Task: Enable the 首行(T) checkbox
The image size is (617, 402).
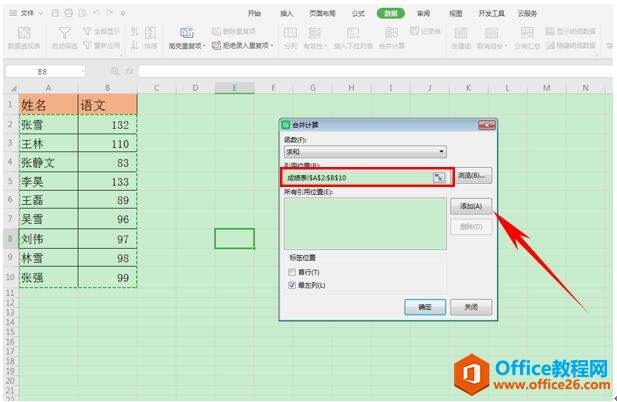Action: [x=292, y=272]
